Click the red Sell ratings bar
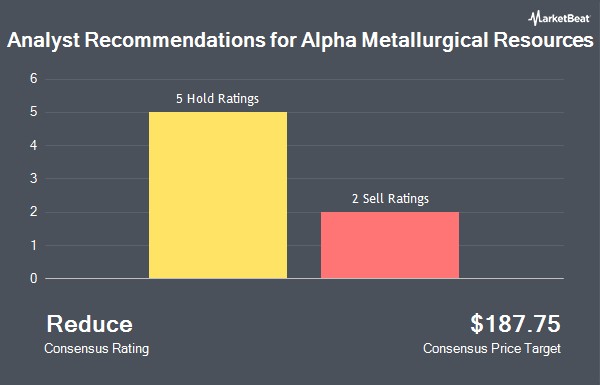Viewport: 600px width, 385px height. click(x=390, y=245)
